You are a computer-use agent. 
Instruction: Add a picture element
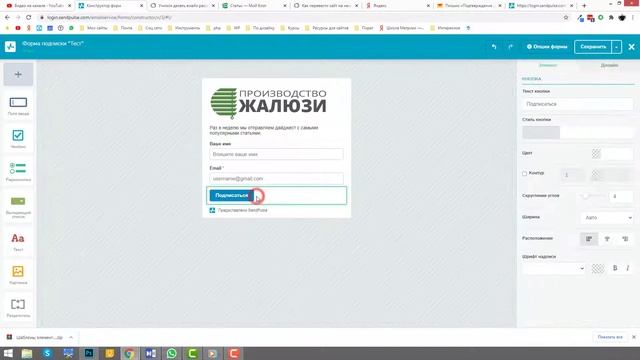click(18, 275)
